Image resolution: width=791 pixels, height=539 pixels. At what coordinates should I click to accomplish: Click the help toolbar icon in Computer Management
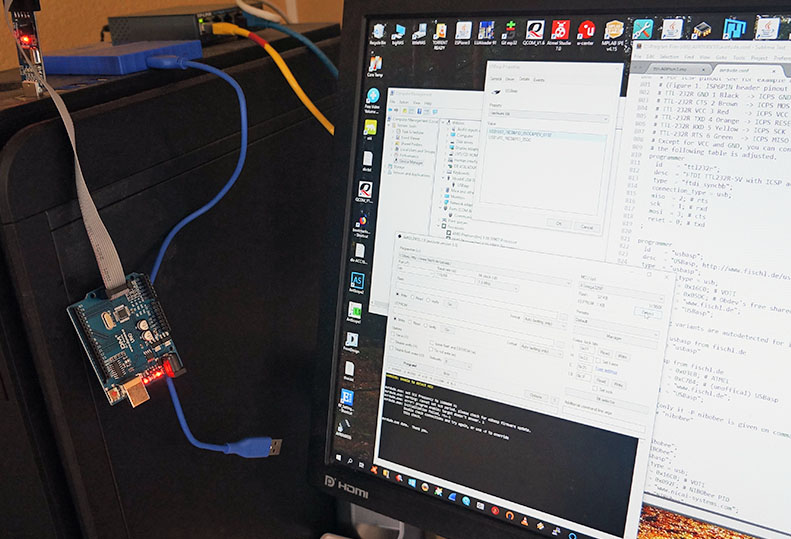(419, 111)
